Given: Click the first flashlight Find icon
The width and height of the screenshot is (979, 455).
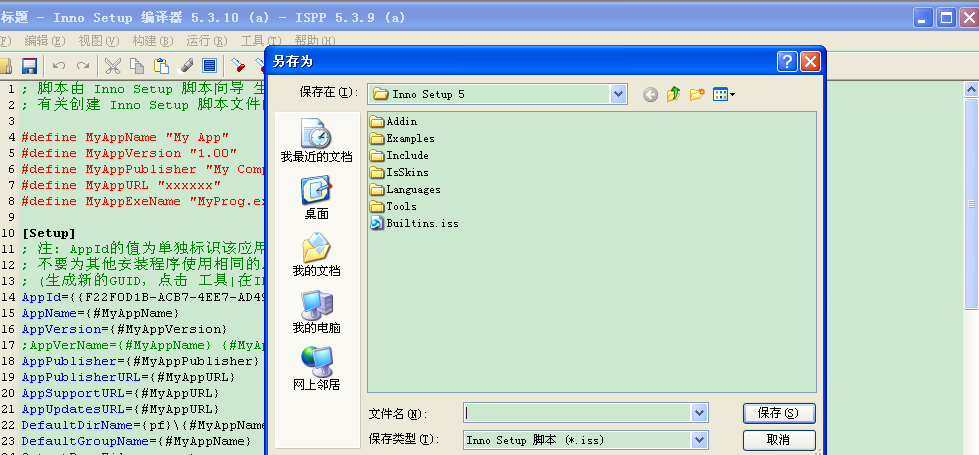Looking at the screenshot, I should point(238,66).
